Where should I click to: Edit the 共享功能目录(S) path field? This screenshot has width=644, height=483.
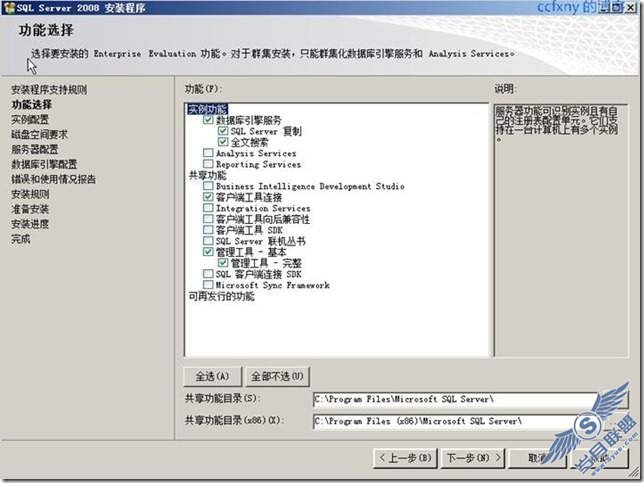point(455,399)
